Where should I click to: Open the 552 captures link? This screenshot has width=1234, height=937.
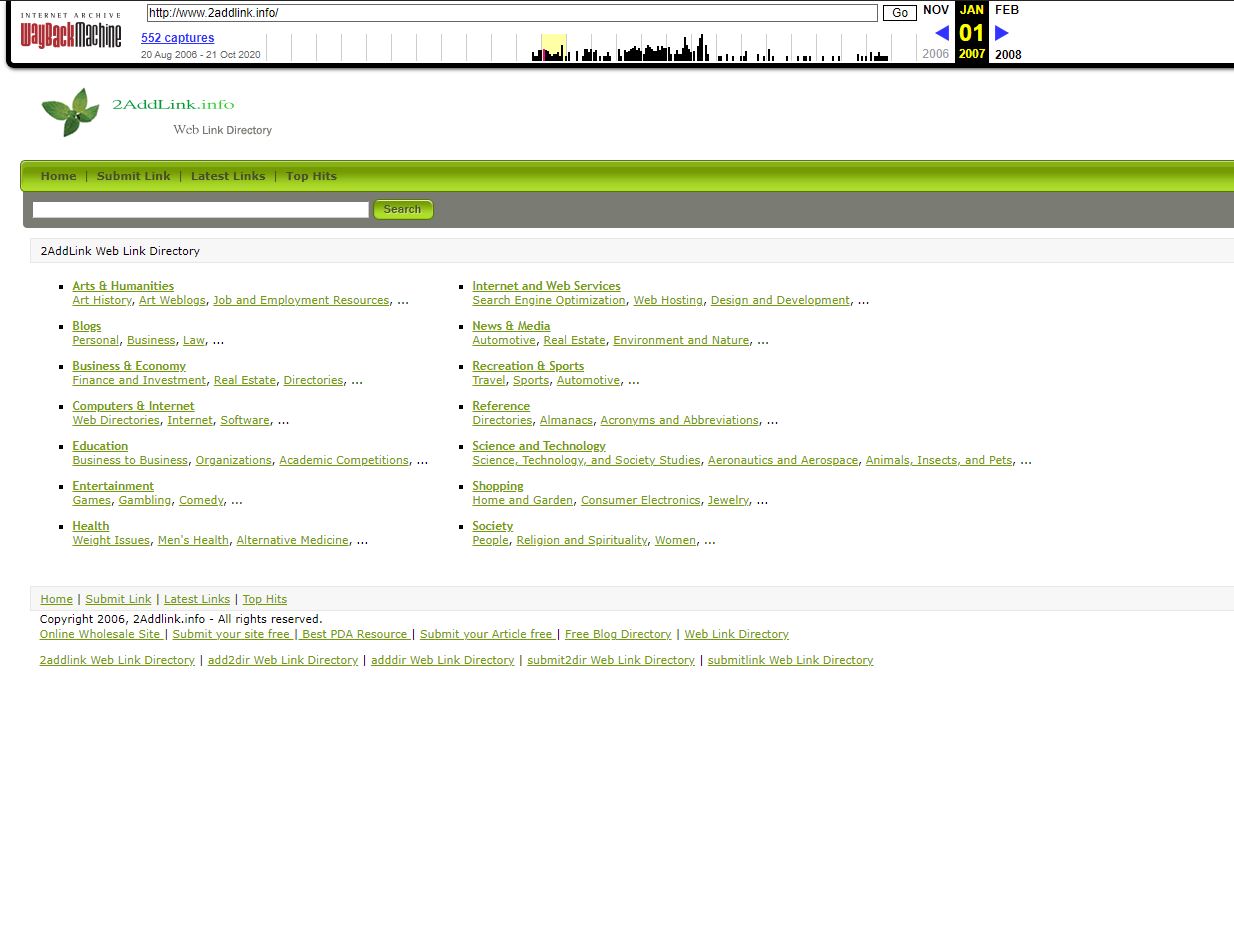coord(177,38)
